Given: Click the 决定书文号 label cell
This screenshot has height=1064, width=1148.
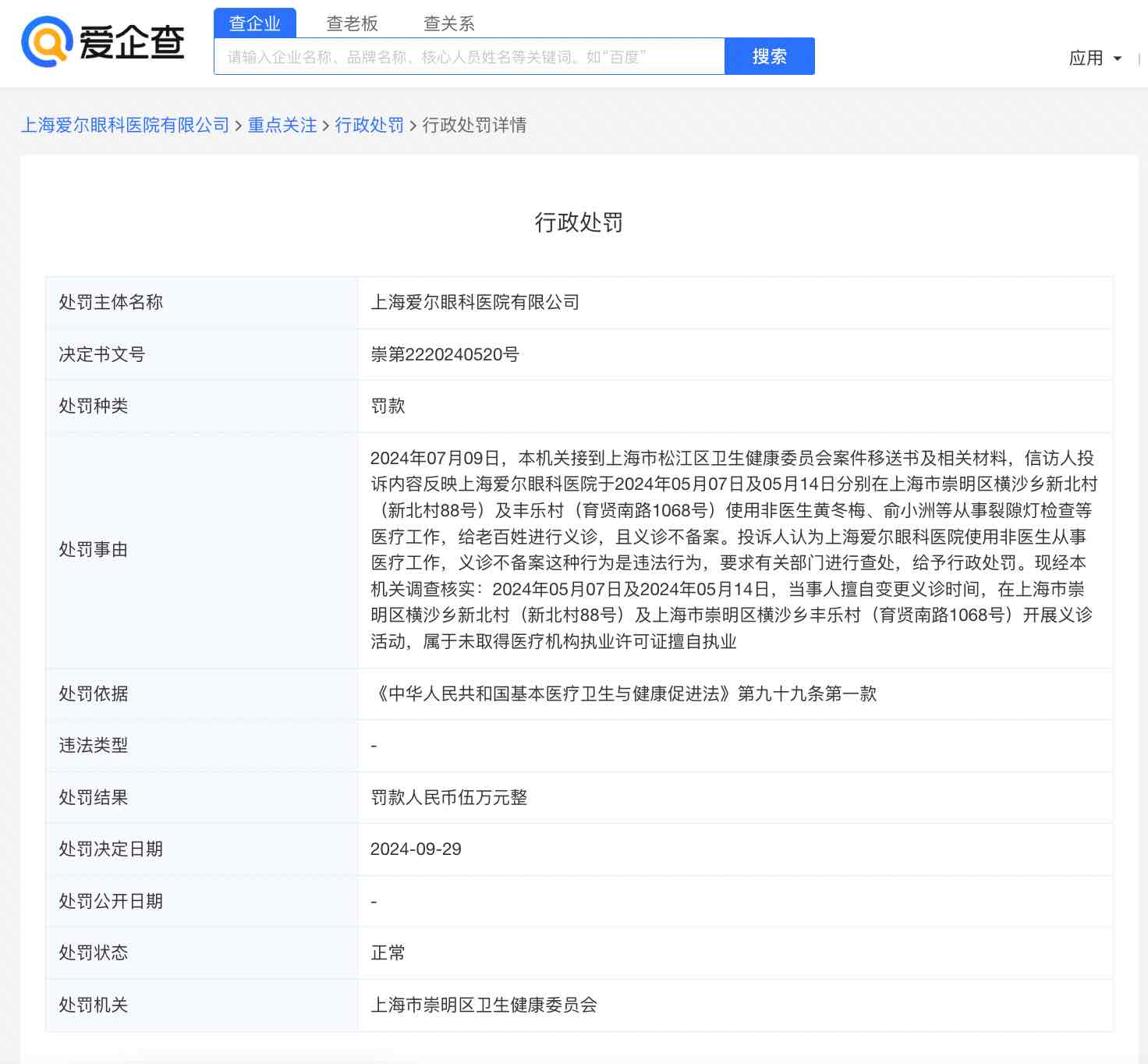Looking at the screenshot, I should 202,354.
